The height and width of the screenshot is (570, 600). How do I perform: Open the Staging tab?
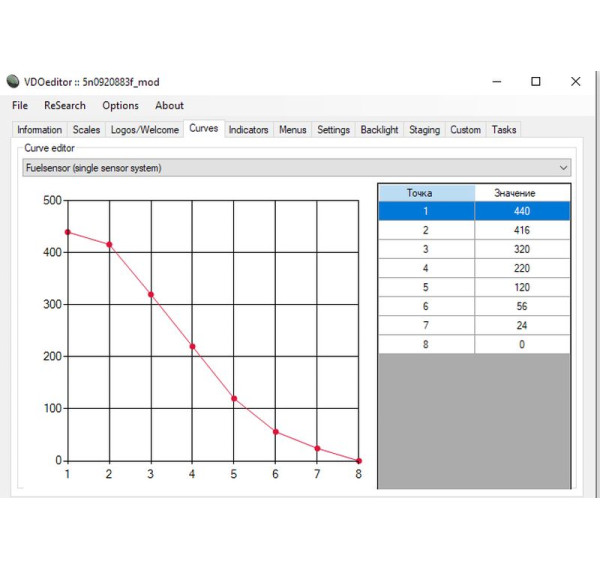coord(424,130)
